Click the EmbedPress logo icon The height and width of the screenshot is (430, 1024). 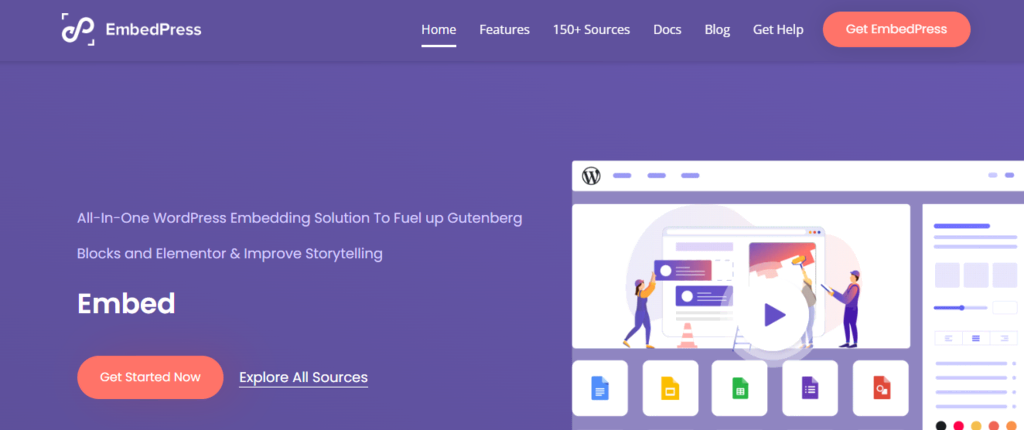(77, 30)
